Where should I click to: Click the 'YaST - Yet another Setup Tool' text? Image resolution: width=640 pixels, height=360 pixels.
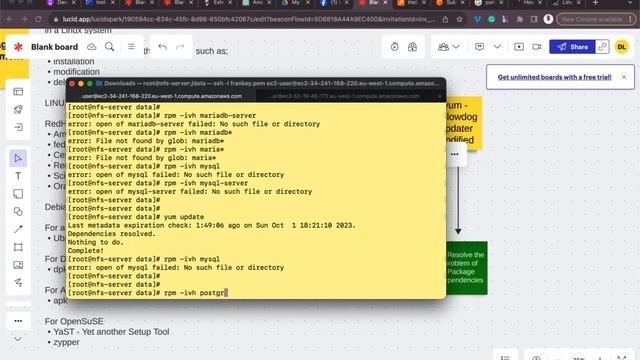(x=111, y=332)
